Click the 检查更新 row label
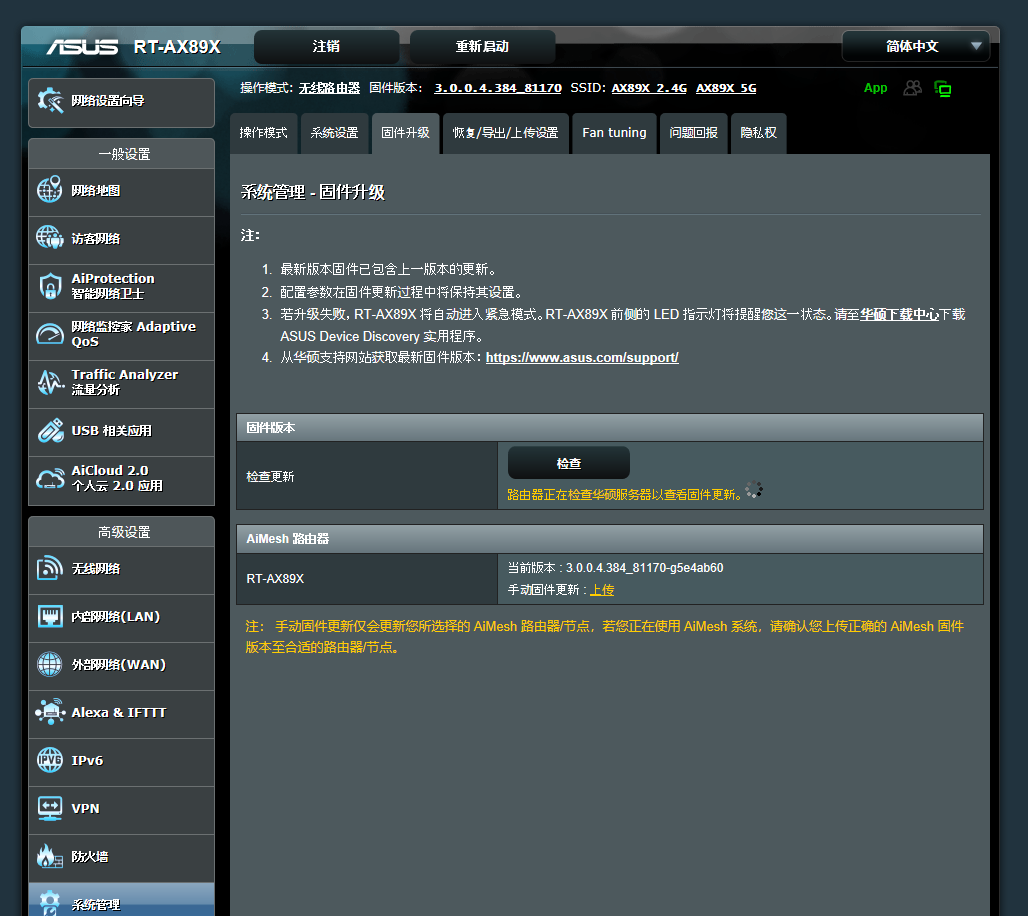 [x=270, y=477]
